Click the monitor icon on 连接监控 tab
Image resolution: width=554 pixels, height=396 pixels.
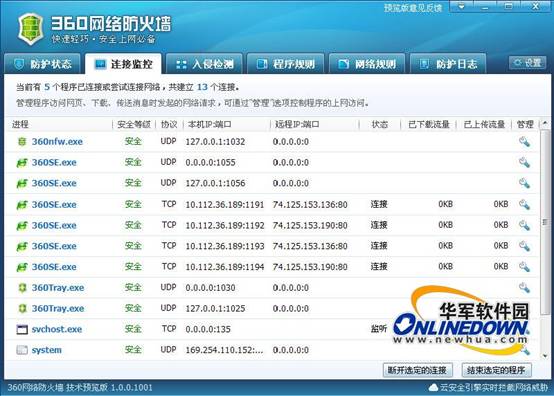[x=100, y=64]
